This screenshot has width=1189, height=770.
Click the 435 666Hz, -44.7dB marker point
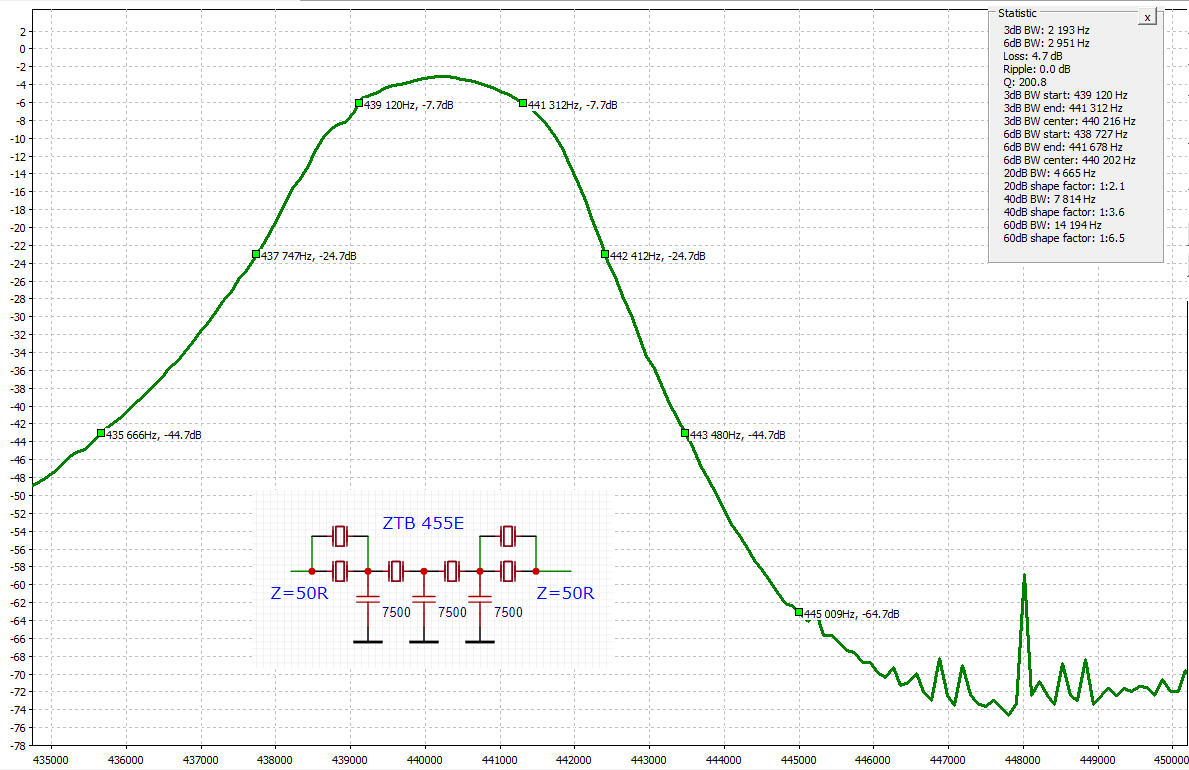click(x=101, y=433)
